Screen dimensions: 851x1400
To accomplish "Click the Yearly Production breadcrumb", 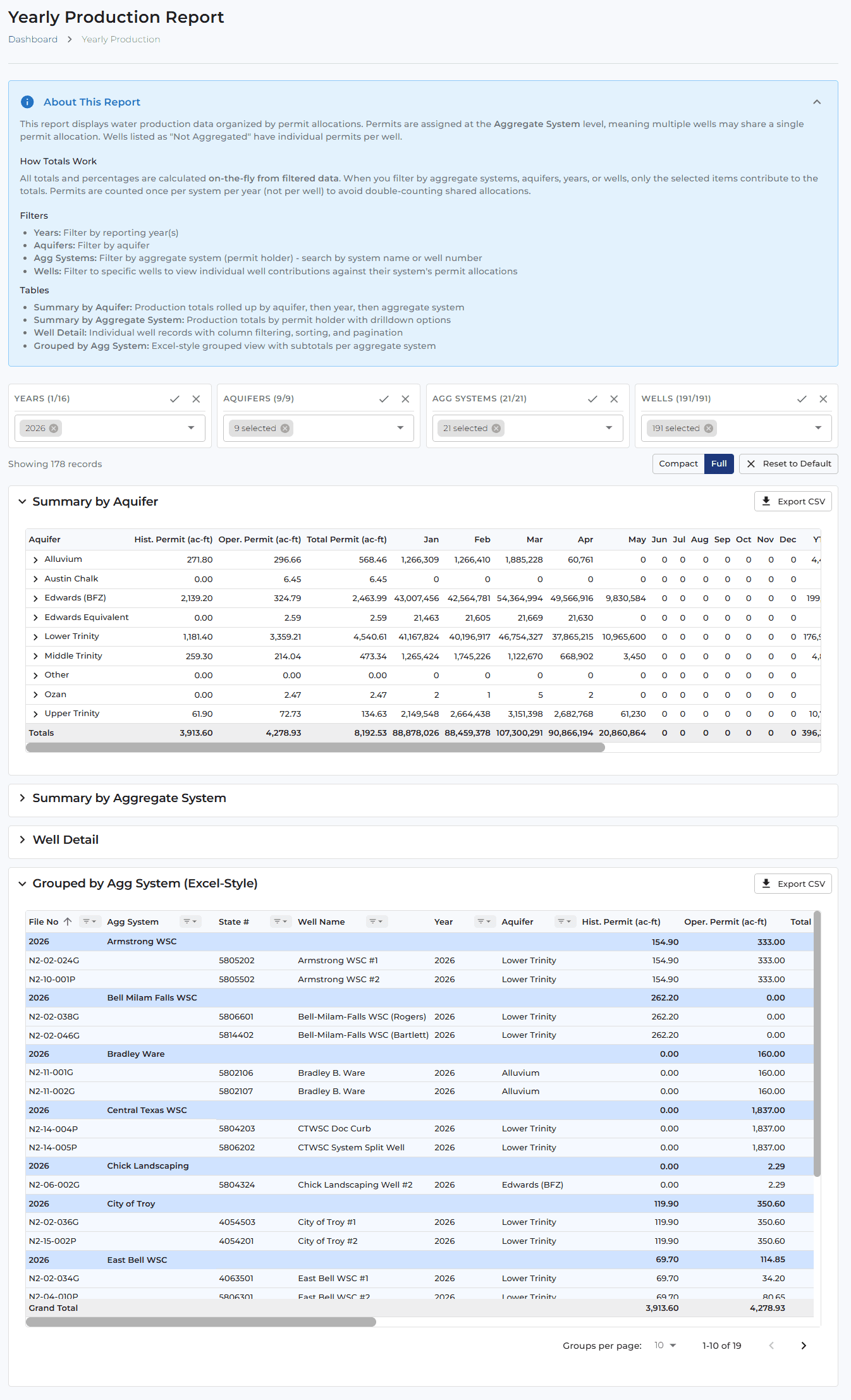I will (x=121, y=39).
